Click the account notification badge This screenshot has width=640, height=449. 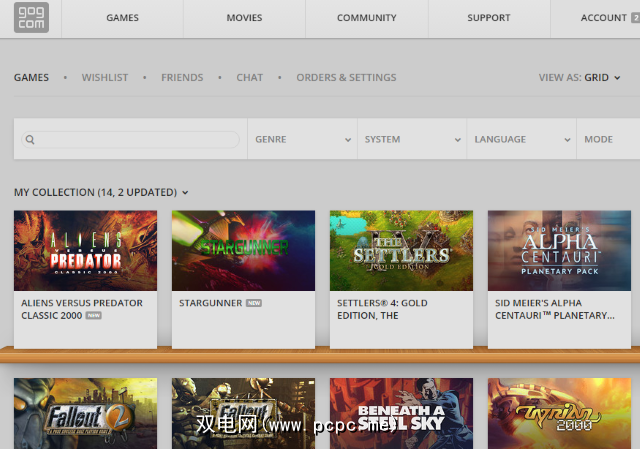click(x=636, y=18)
